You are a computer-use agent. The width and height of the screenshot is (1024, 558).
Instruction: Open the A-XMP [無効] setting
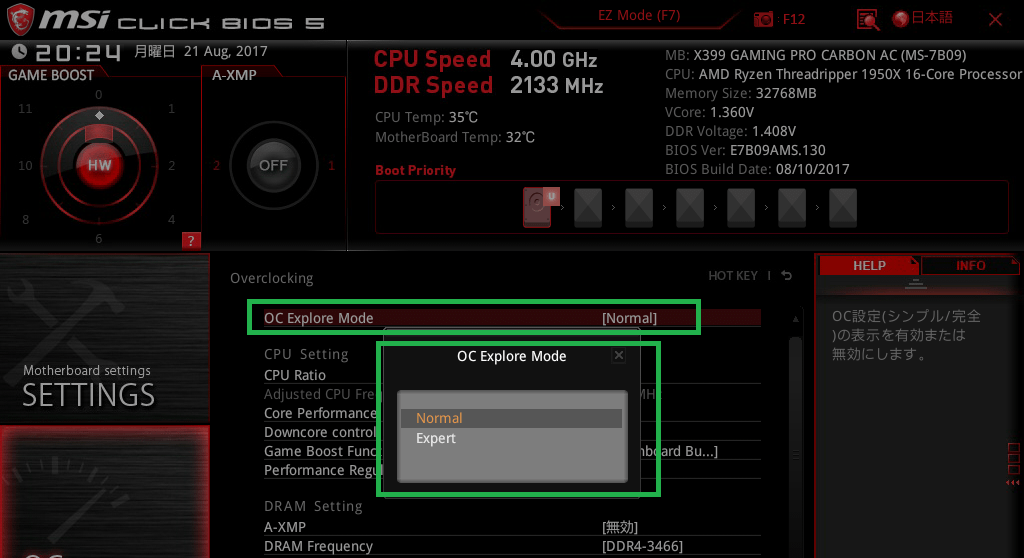(x=512, y=527)
